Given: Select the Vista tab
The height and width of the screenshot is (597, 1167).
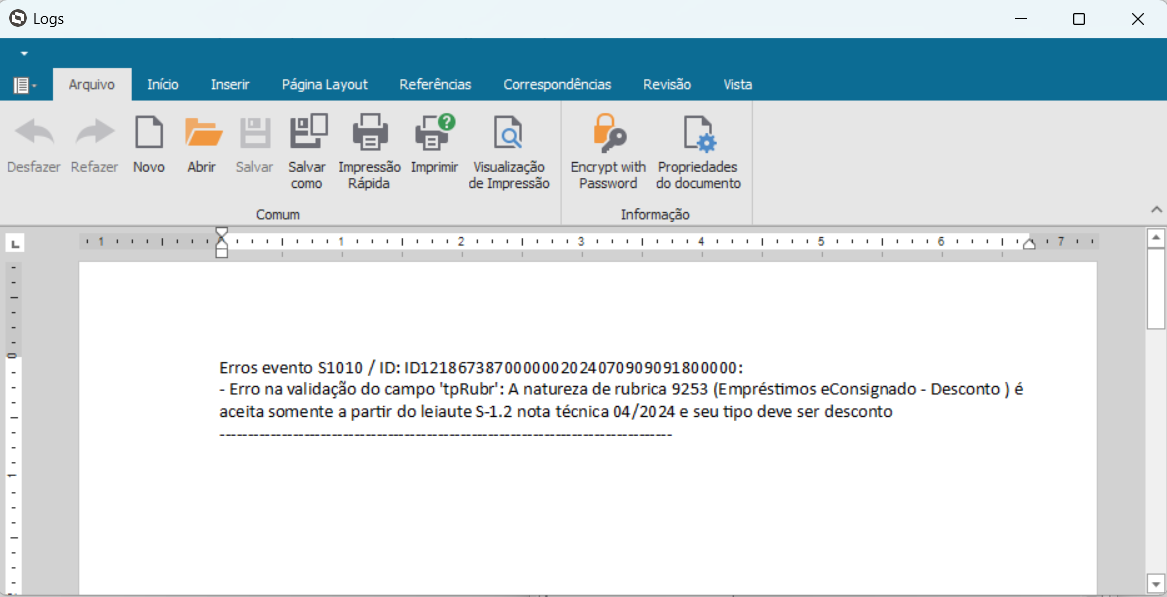Looking at the screenshot, I should [738, 85].
